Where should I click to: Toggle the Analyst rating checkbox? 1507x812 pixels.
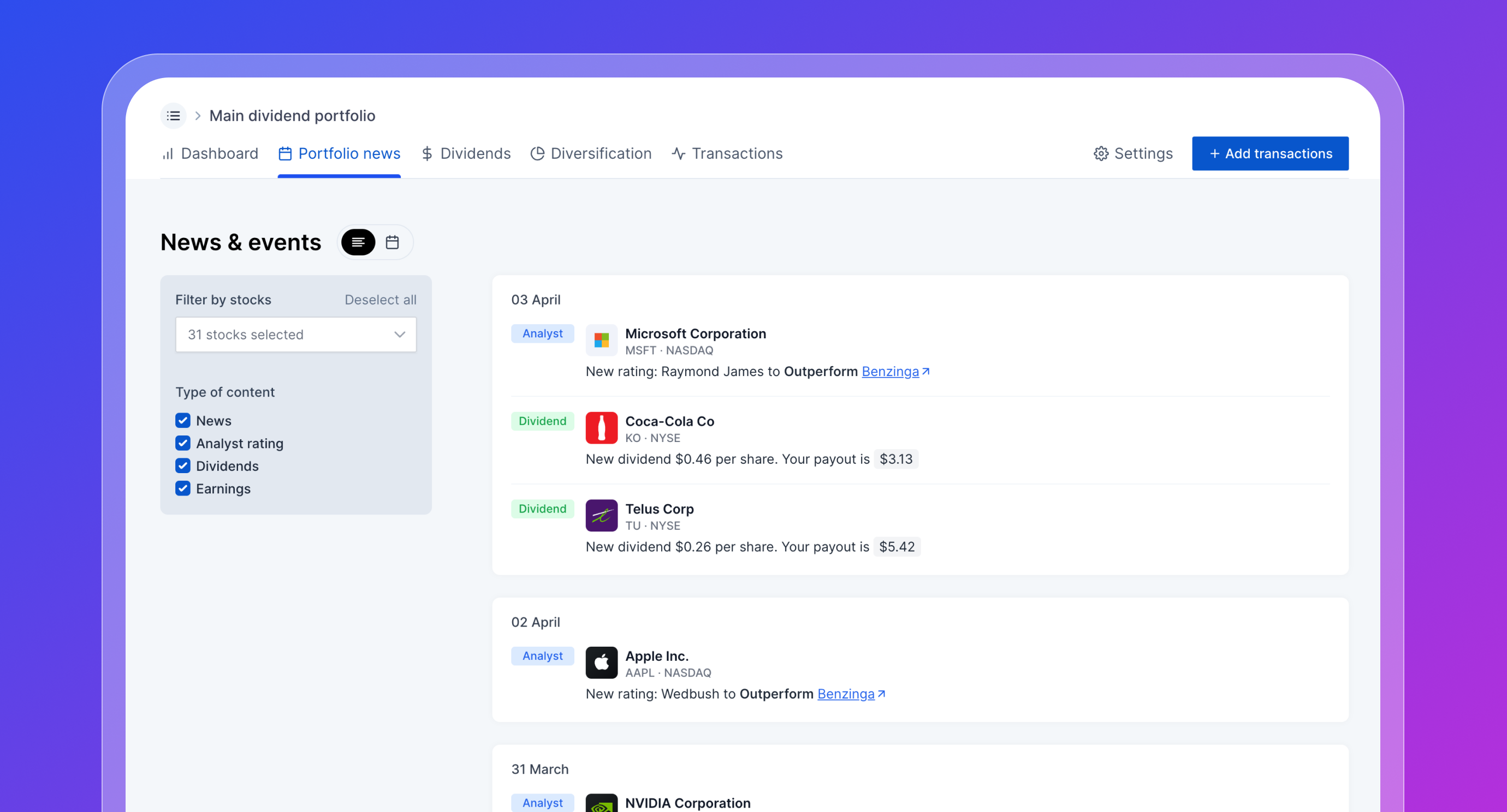click(182, 443)
